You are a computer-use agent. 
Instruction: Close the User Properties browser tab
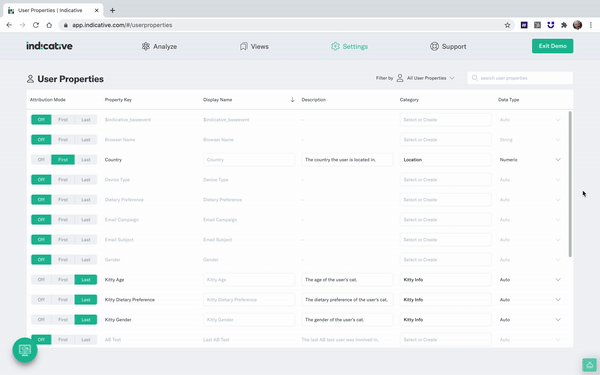click(96, 10)
